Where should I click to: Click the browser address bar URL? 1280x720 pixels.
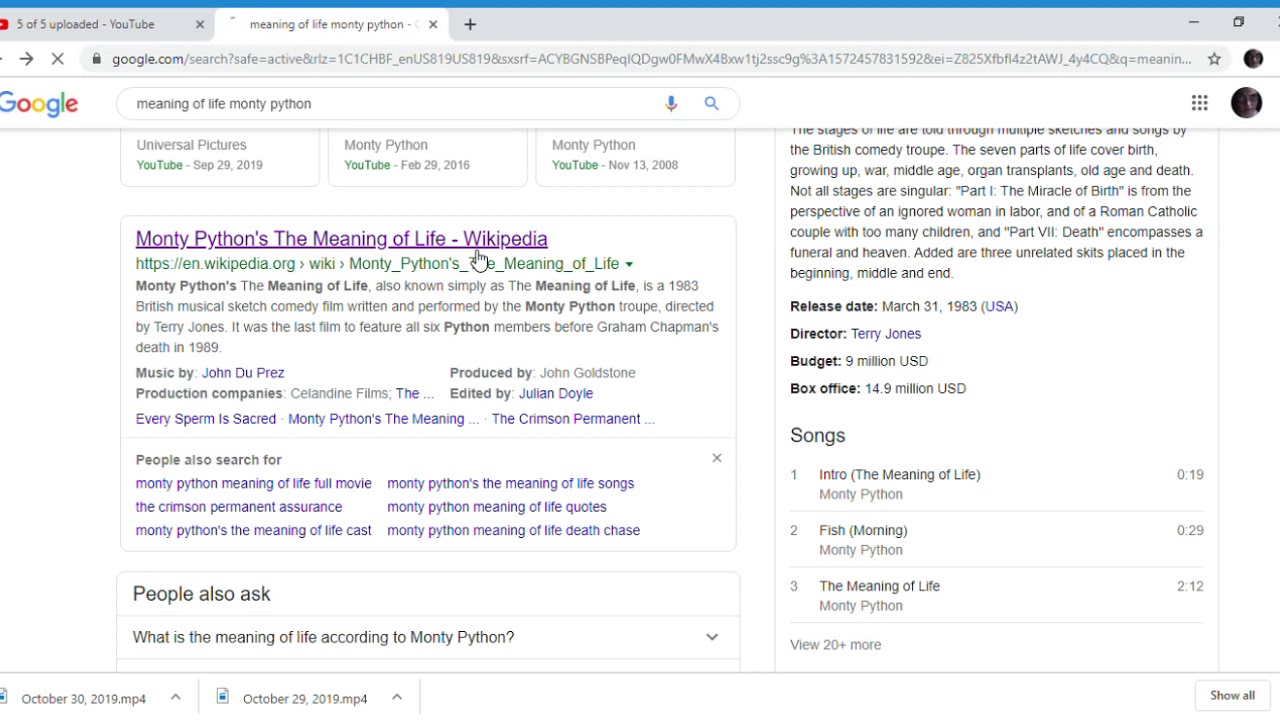[x=652, y=59]
